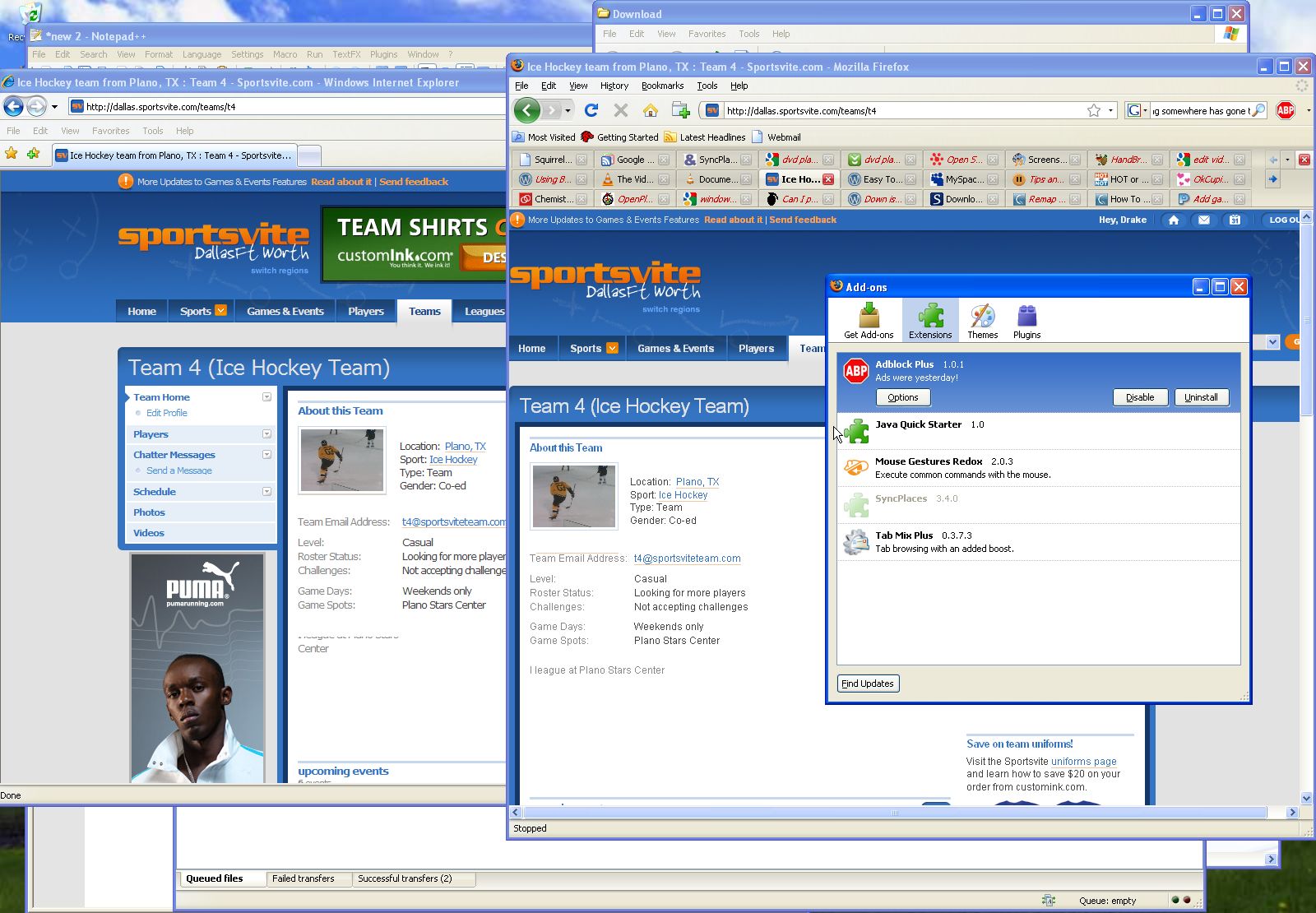Show the Plugins pane in Add-ons
Image resolution: width=1316 pixels, height=913 pixels.
(x=1026, y=320)
